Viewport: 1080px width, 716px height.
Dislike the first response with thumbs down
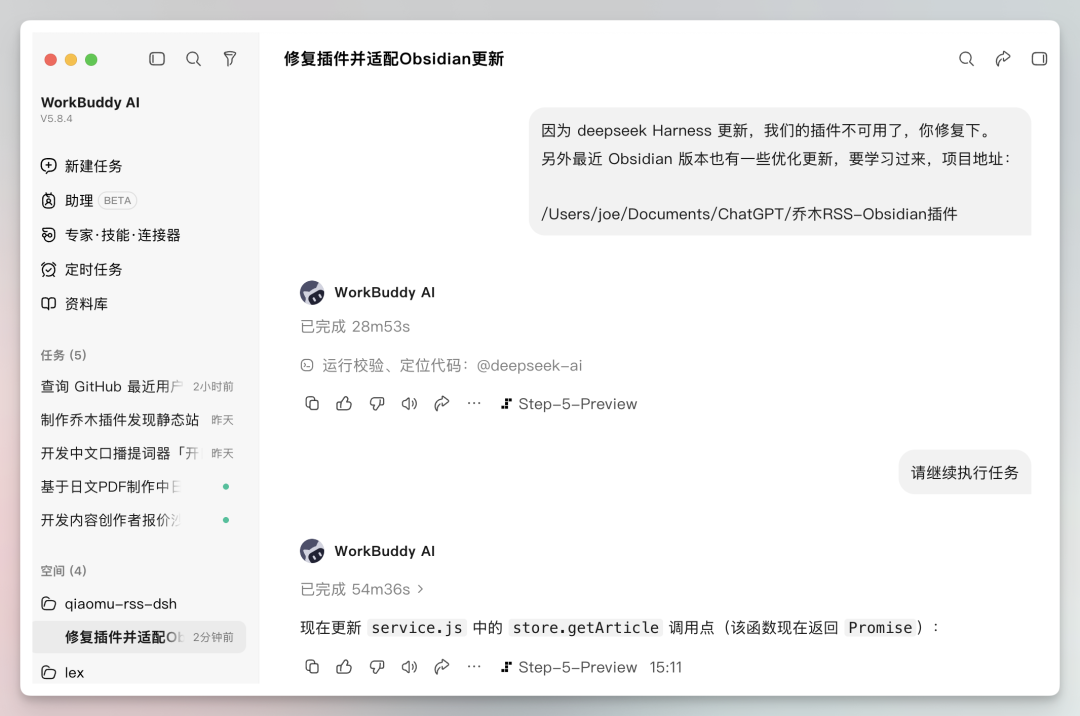coord(377,403)
